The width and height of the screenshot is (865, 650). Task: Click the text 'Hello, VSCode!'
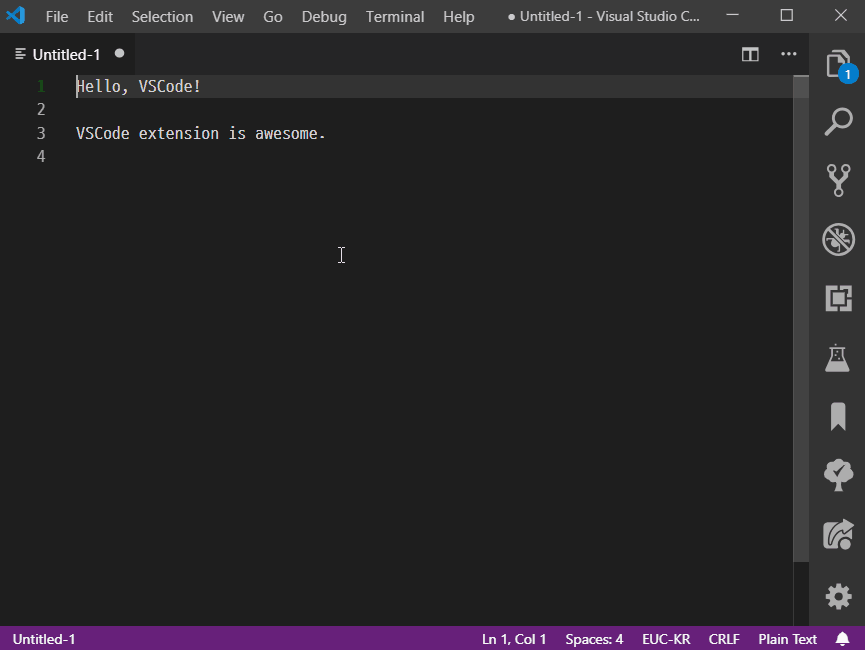pyautogui.click(x=138, y=87)
